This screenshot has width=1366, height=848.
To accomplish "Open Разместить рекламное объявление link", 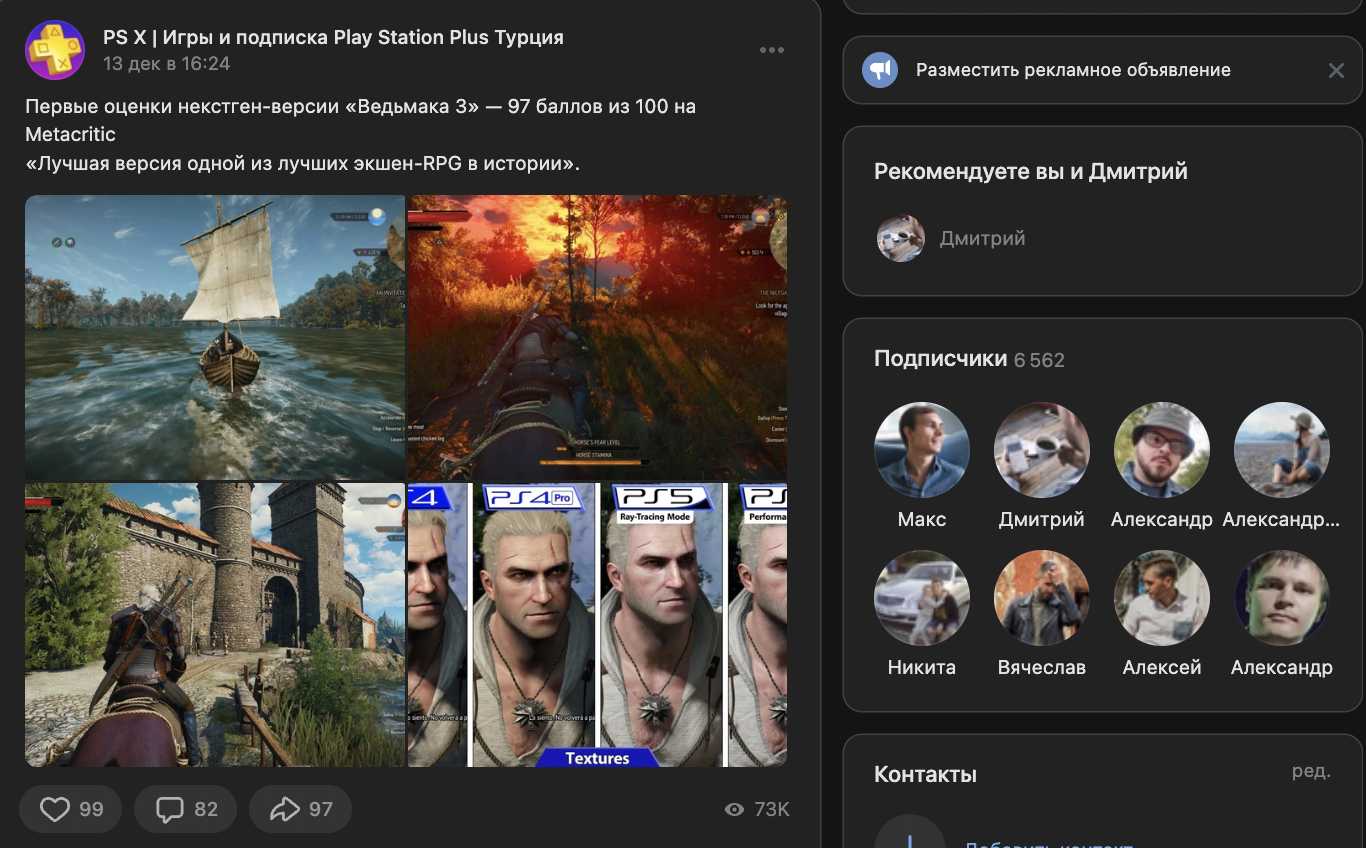I will [1073, 70].
